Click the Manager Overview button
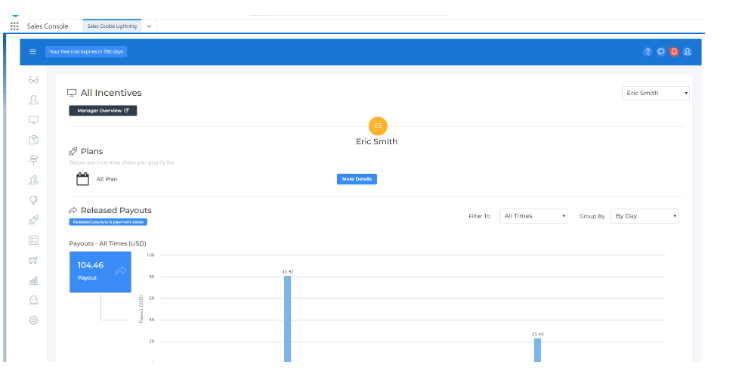Screen dimensions: 747x391 [103, 110]
